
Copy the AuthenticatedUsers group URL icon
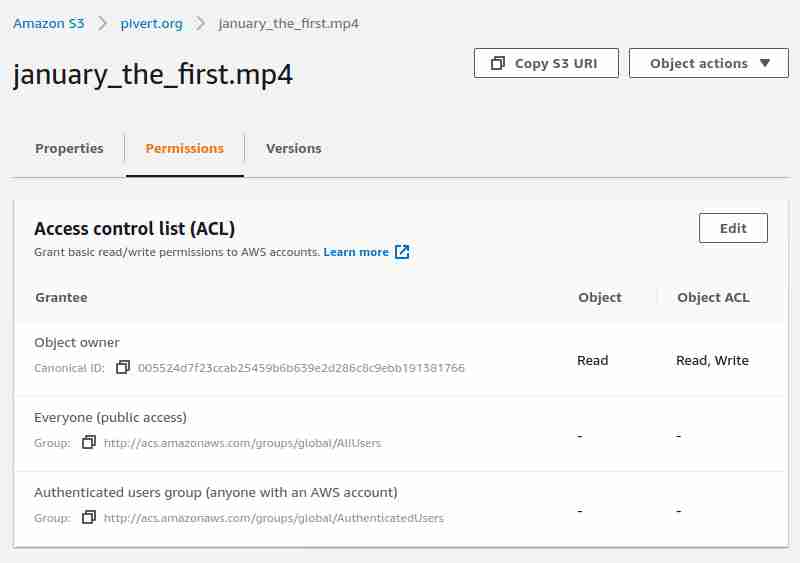tap(89, 518)
